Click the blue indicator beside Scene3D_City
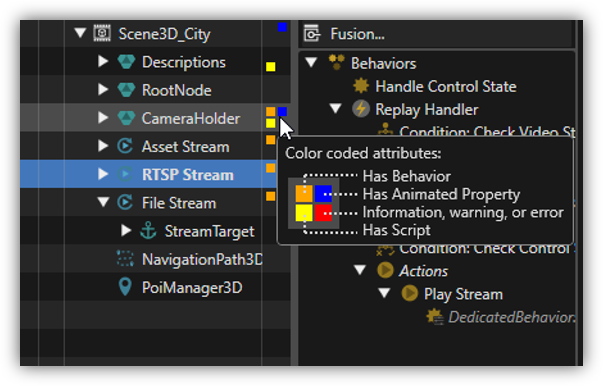 282,27
